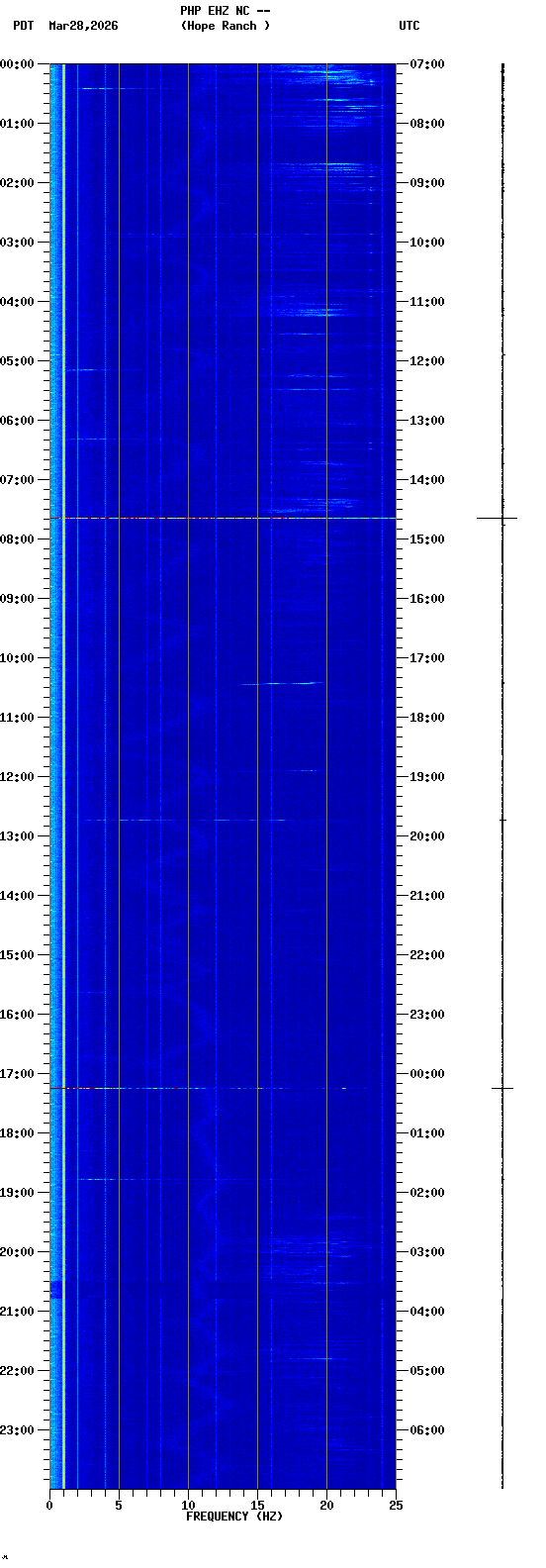Screen dimensions: 546x1568
Task: Click the 17:00 PDT tick label
Action: [17, 1074]
